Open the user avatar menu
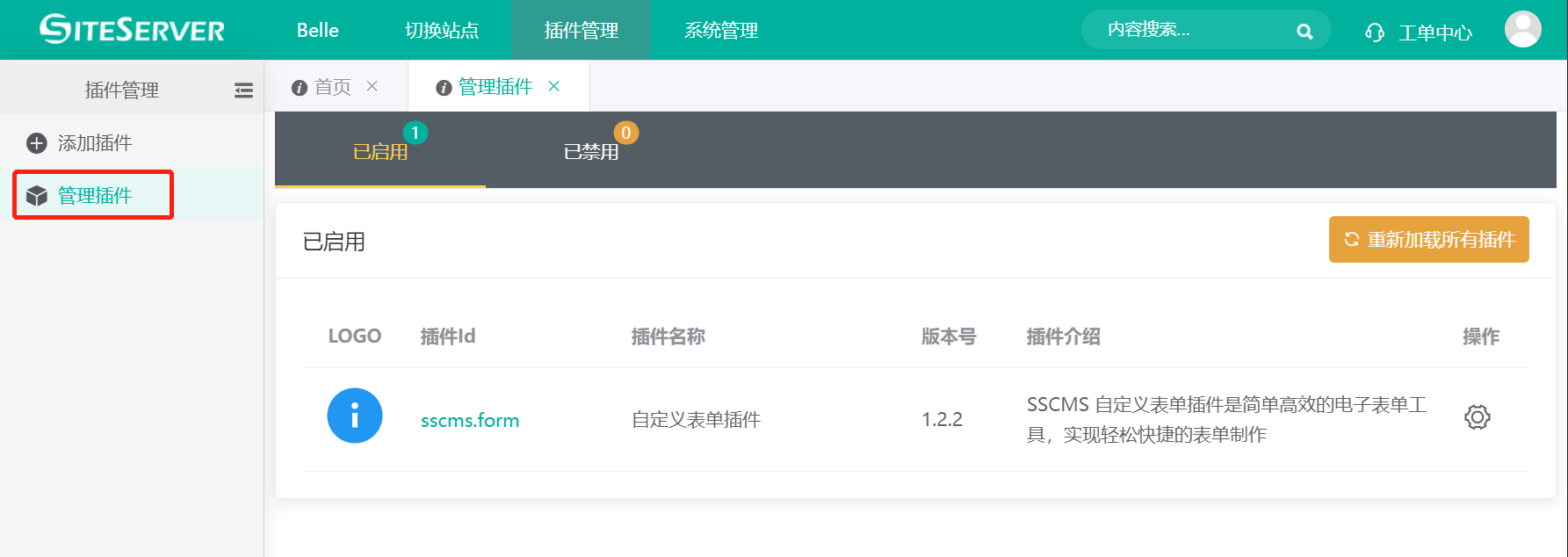 click(1522, 30)
